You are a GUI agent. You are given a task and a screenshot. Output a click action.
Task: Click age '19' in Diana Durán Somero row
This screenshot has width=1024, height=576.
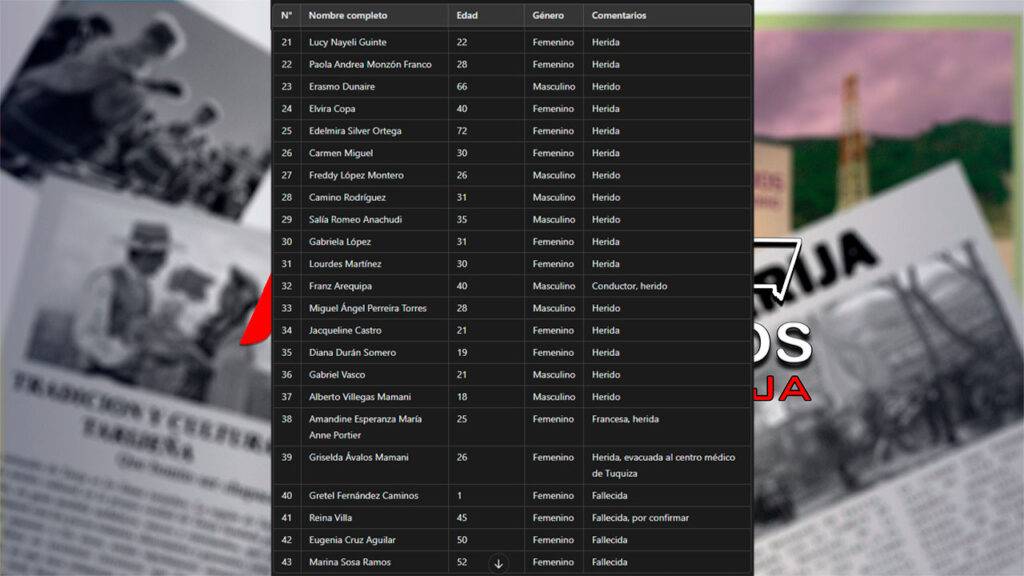[x=462, y=353]
